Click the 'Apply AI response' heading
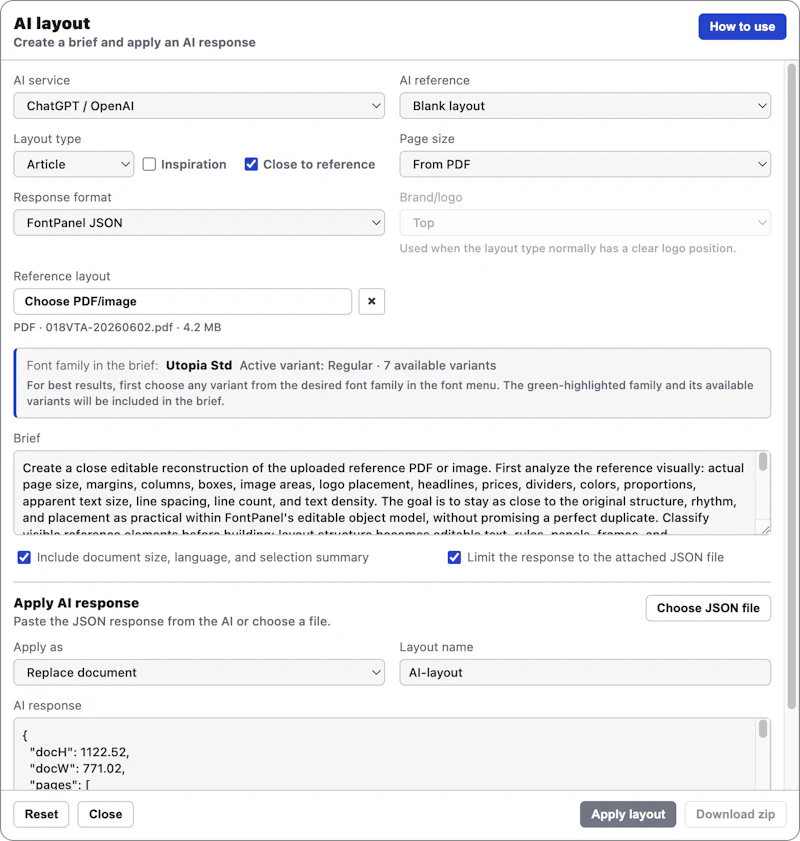The height and width of the screenshot is (841, 800). (x=76, y=603)
